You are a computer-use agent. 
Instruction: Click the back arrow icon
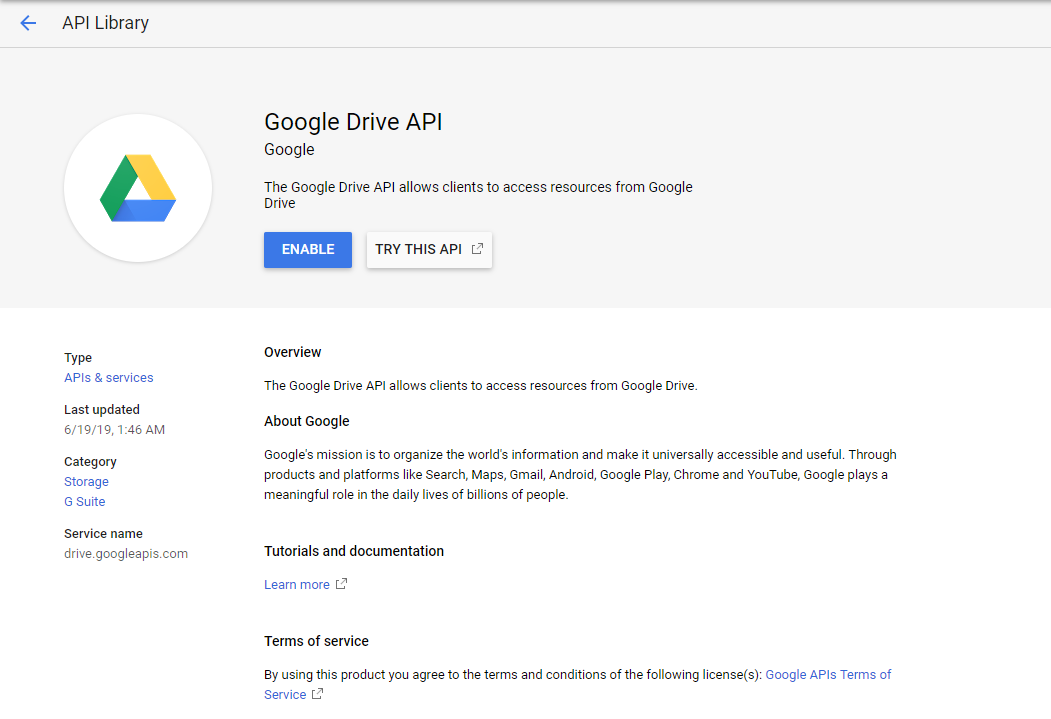pos(28,23)
